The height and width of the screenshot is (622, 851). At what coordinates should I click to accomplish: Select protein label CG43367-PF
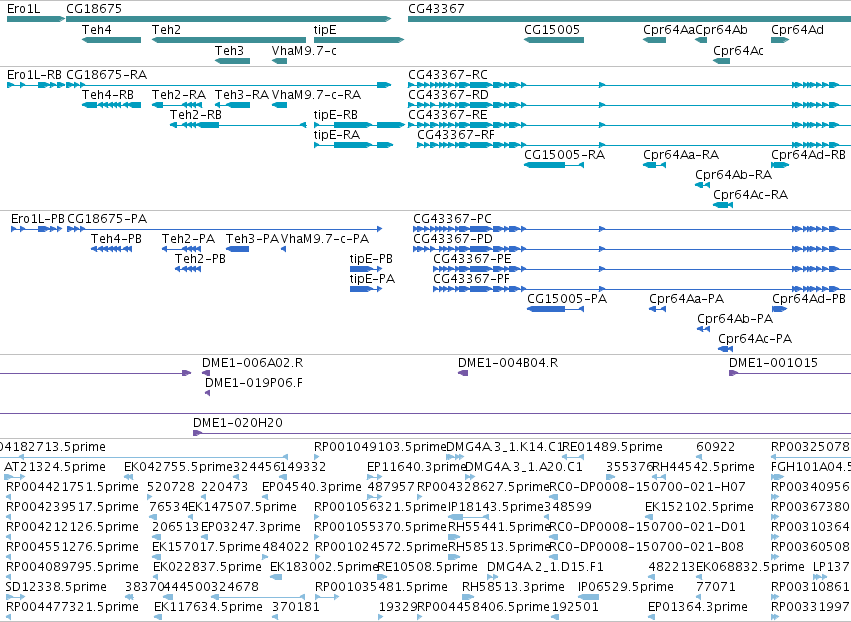pos(472,279)
